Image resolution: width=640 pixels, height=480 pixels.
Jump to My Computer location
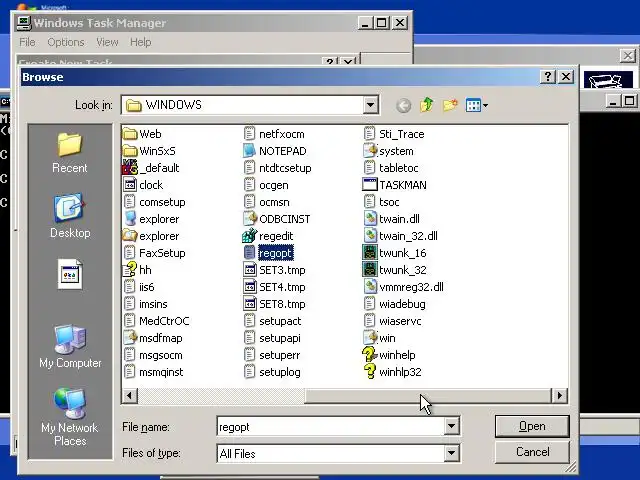(x=70, y=346)
